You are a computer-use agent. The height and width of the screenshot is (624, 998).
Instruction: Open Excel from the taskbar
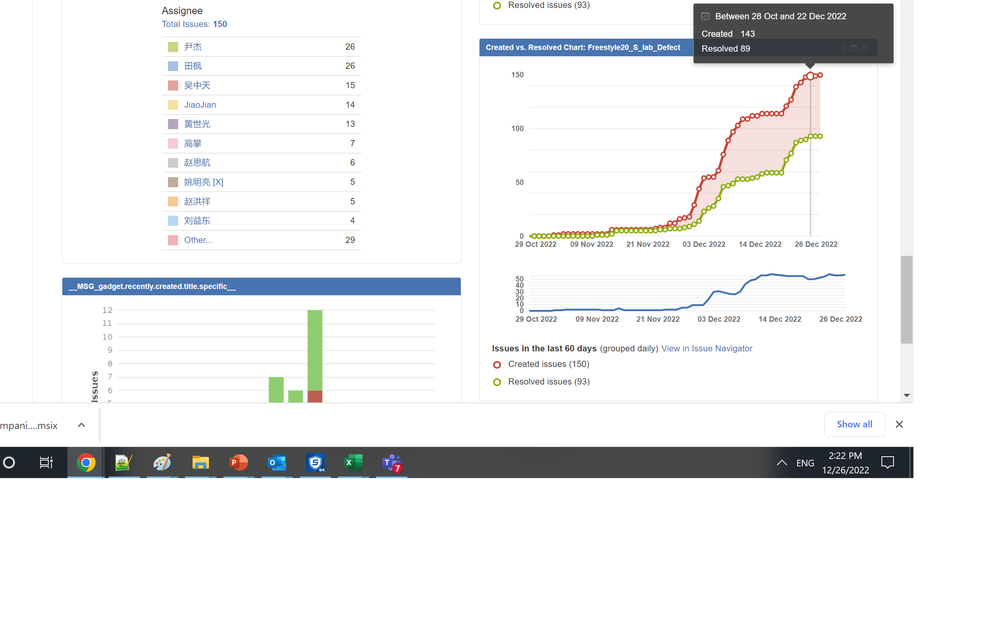click(353, 463)
